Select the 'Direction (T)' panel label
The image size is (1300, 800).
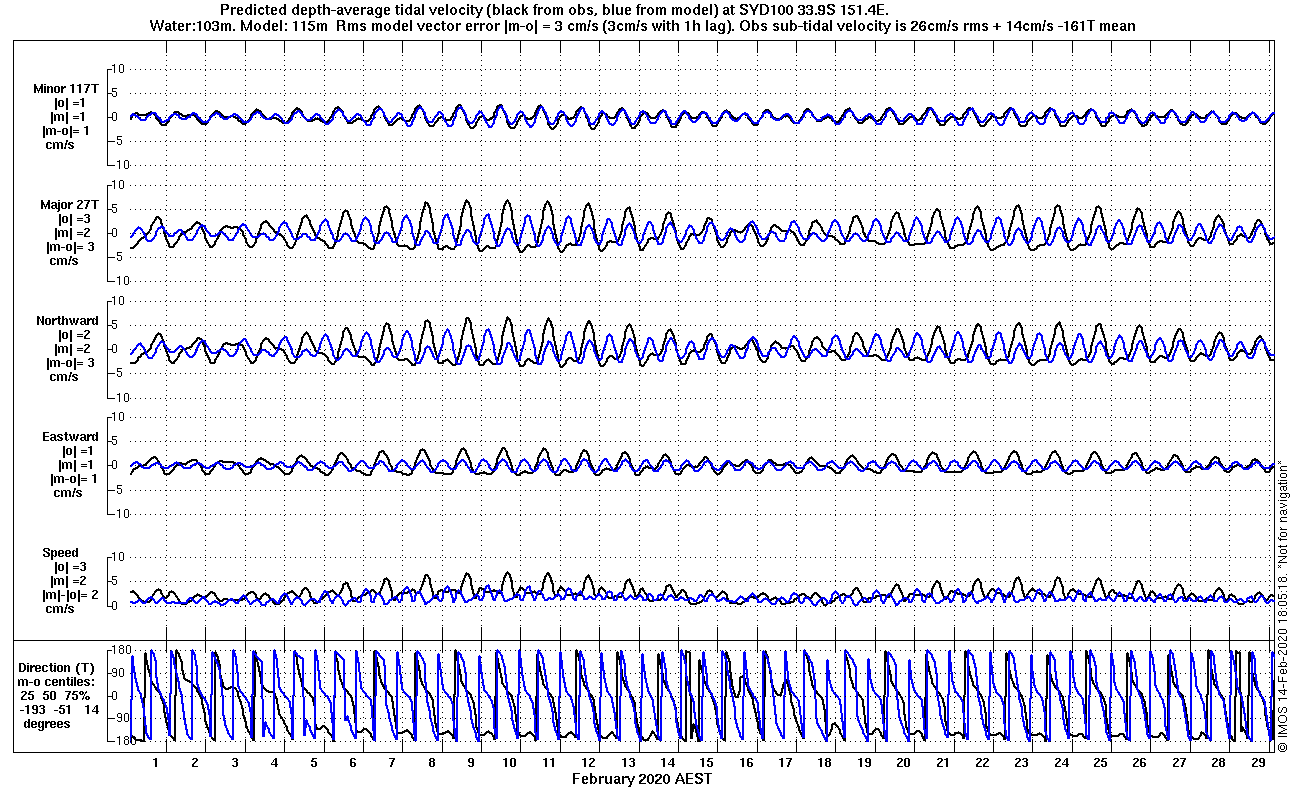[58, 668]
